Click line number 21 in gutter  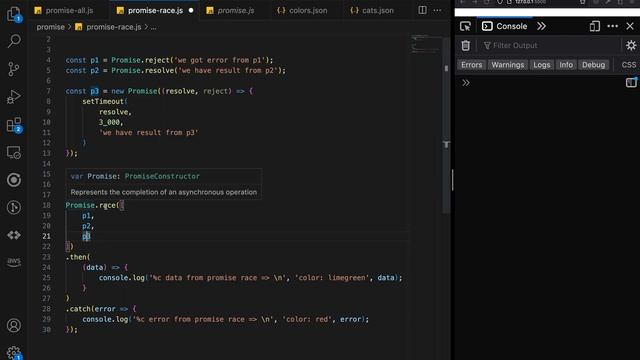(x=47, y=236)
